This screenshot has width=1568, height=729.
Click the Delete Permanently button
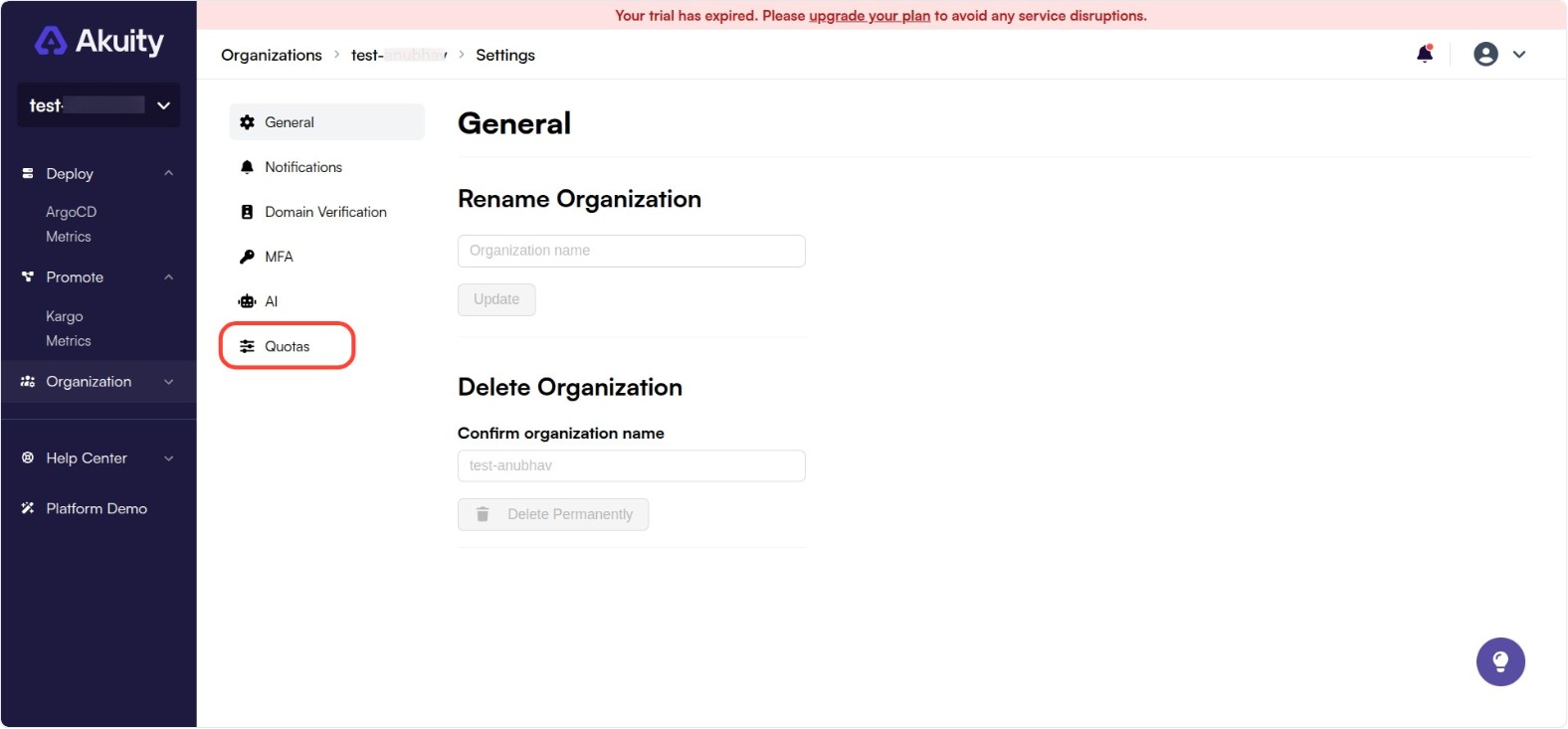click(x=553, y=514)
